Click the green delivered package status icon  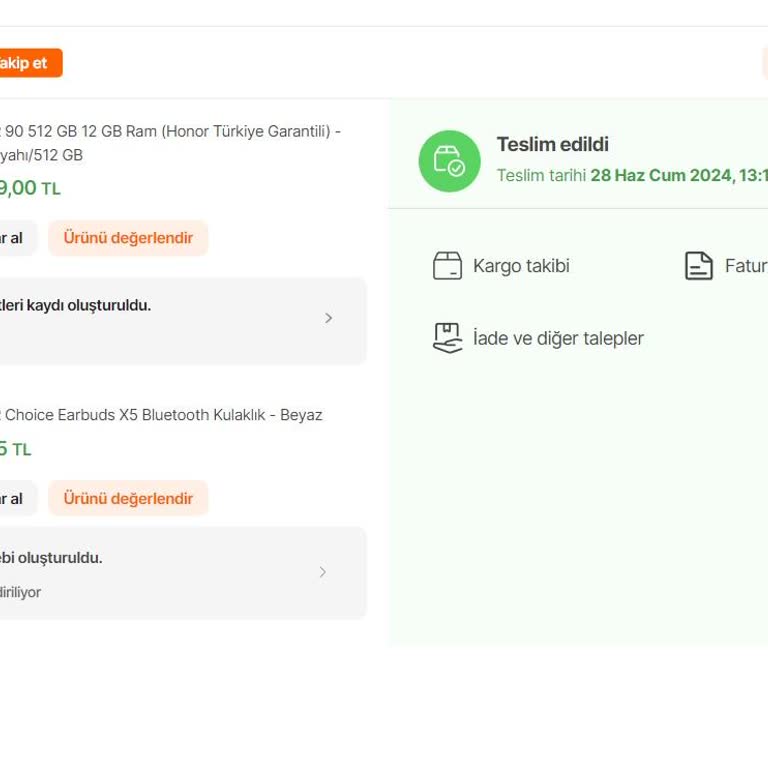[x=449, y=161]
